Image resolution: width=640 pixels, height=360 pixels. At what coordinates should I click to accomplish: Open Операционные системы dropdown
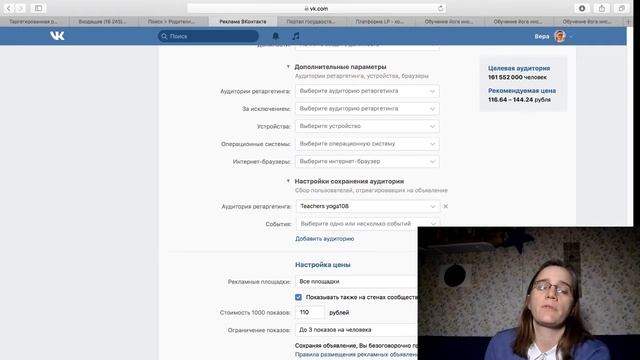tap(367, 144)
